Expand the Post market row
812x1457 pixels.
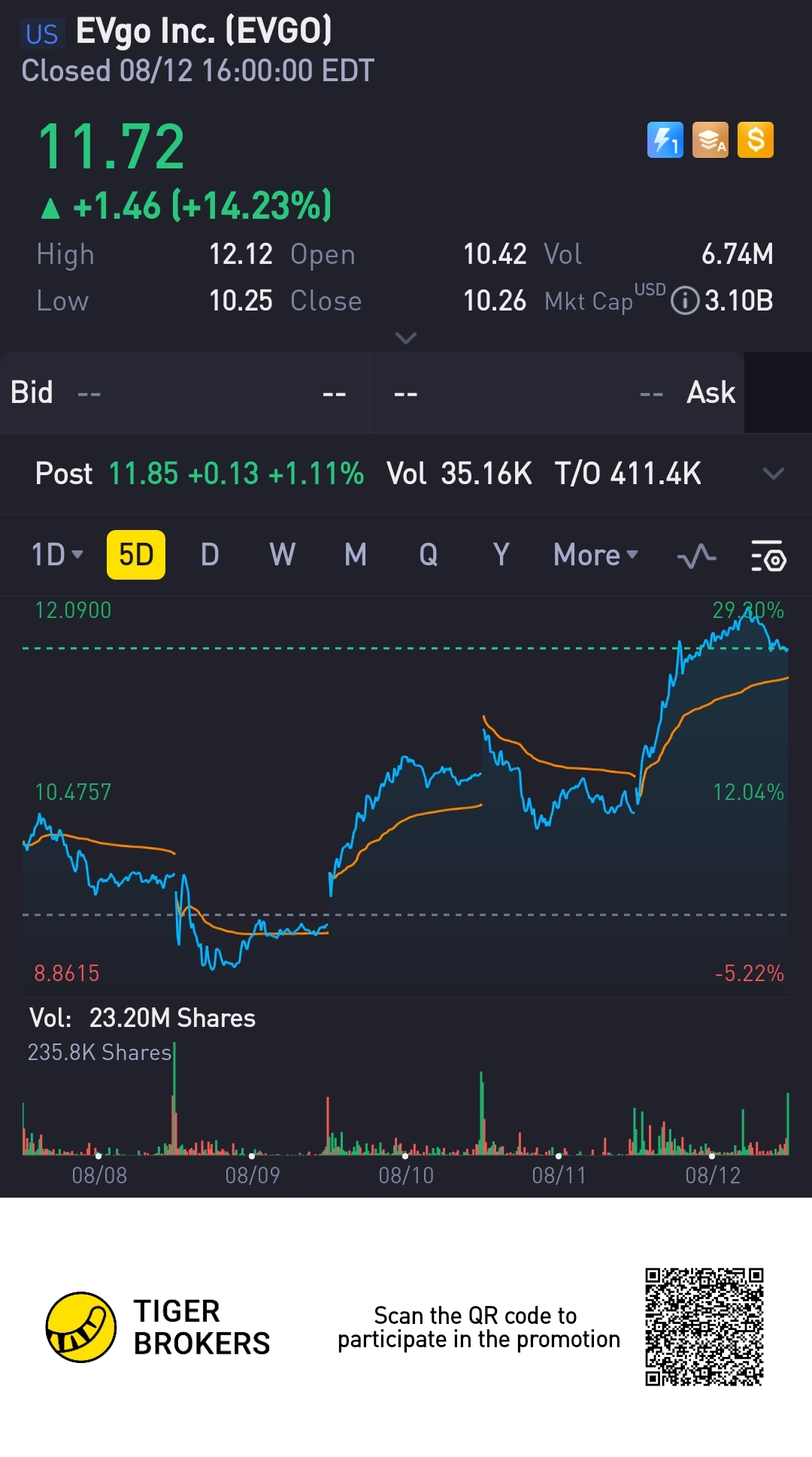[773, 474]
